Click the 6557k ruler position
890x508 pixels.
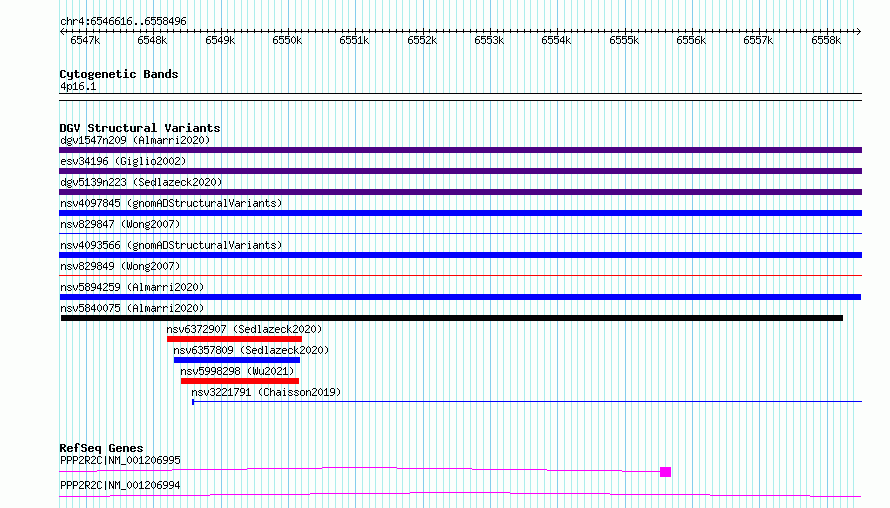758,40
